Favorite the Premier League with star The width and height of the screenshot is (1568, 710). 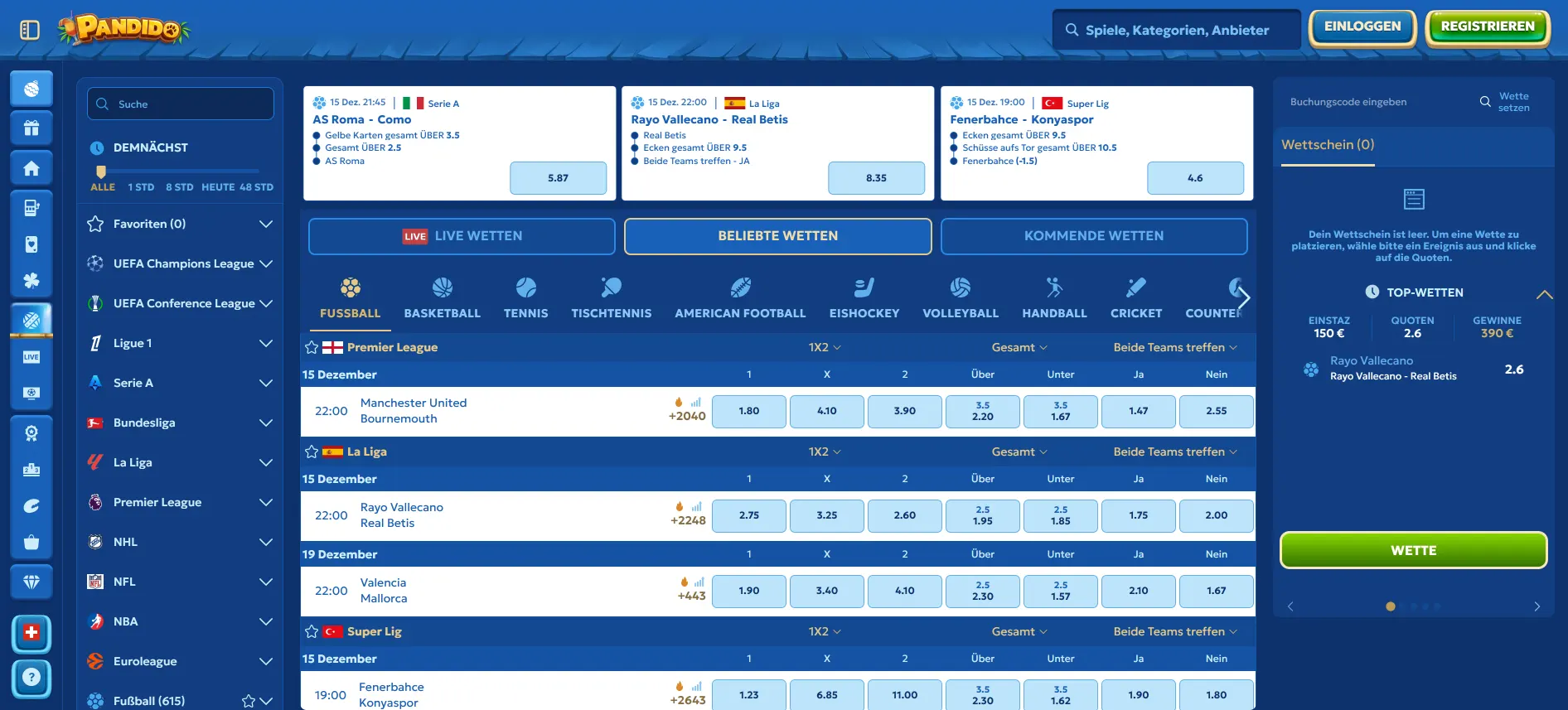(x=312, y=347)
